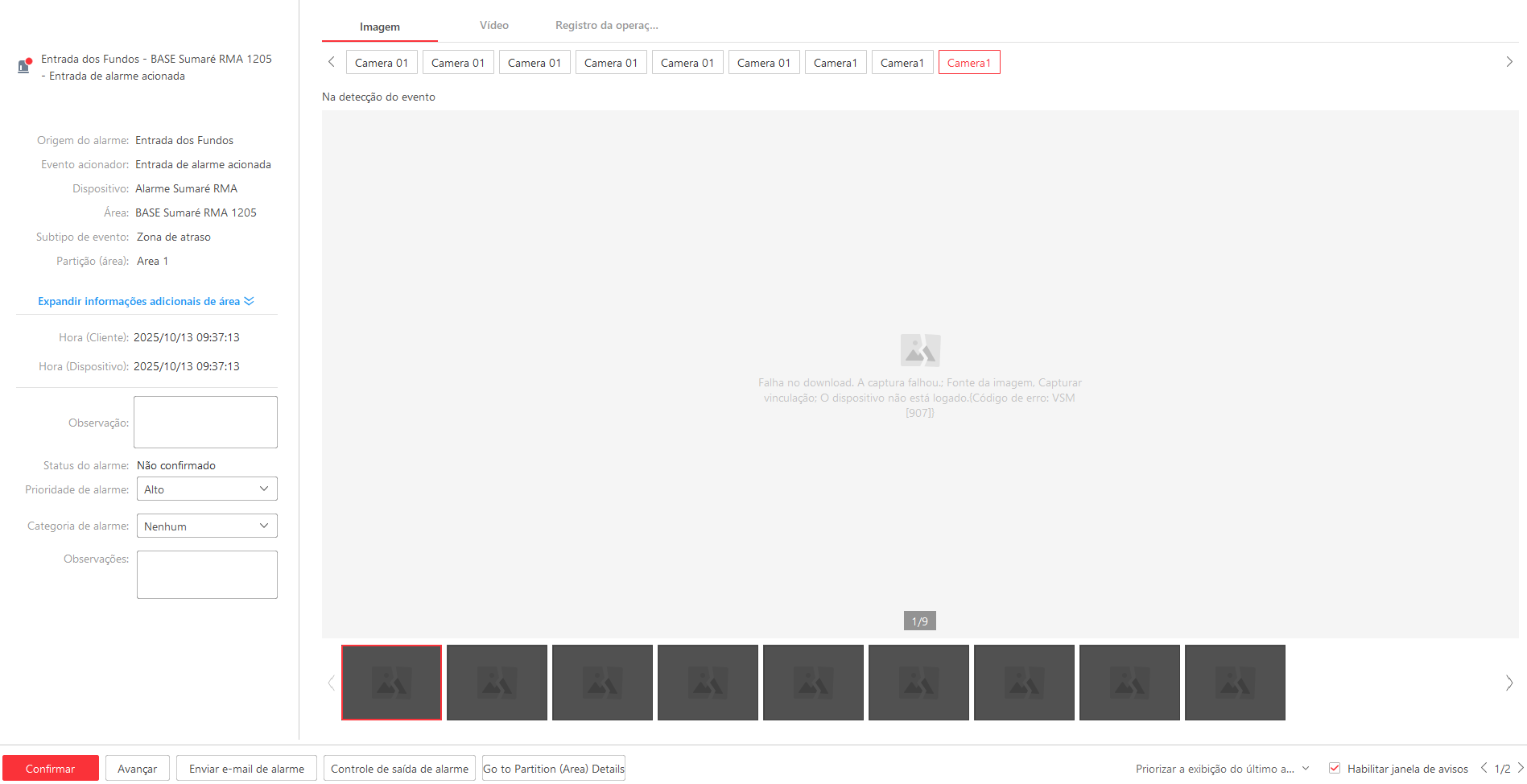Click next arrow of thumbnail strip

(x=1508, y=683)
